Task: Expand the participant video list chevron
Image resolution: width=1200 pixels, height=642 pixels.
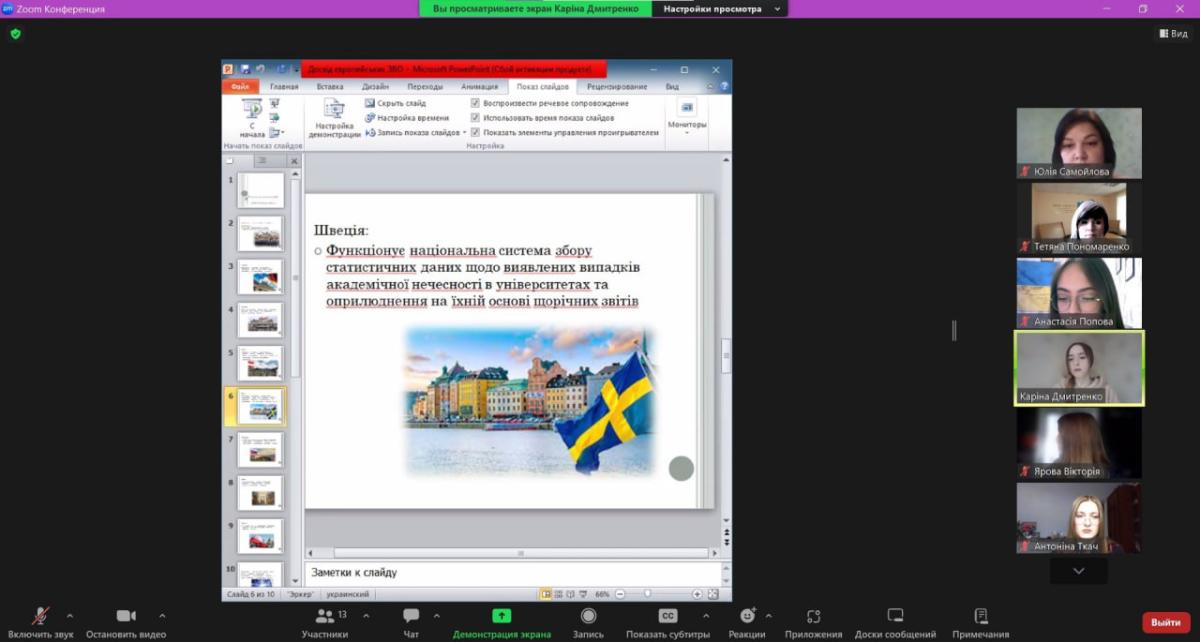Action: 1078,570
